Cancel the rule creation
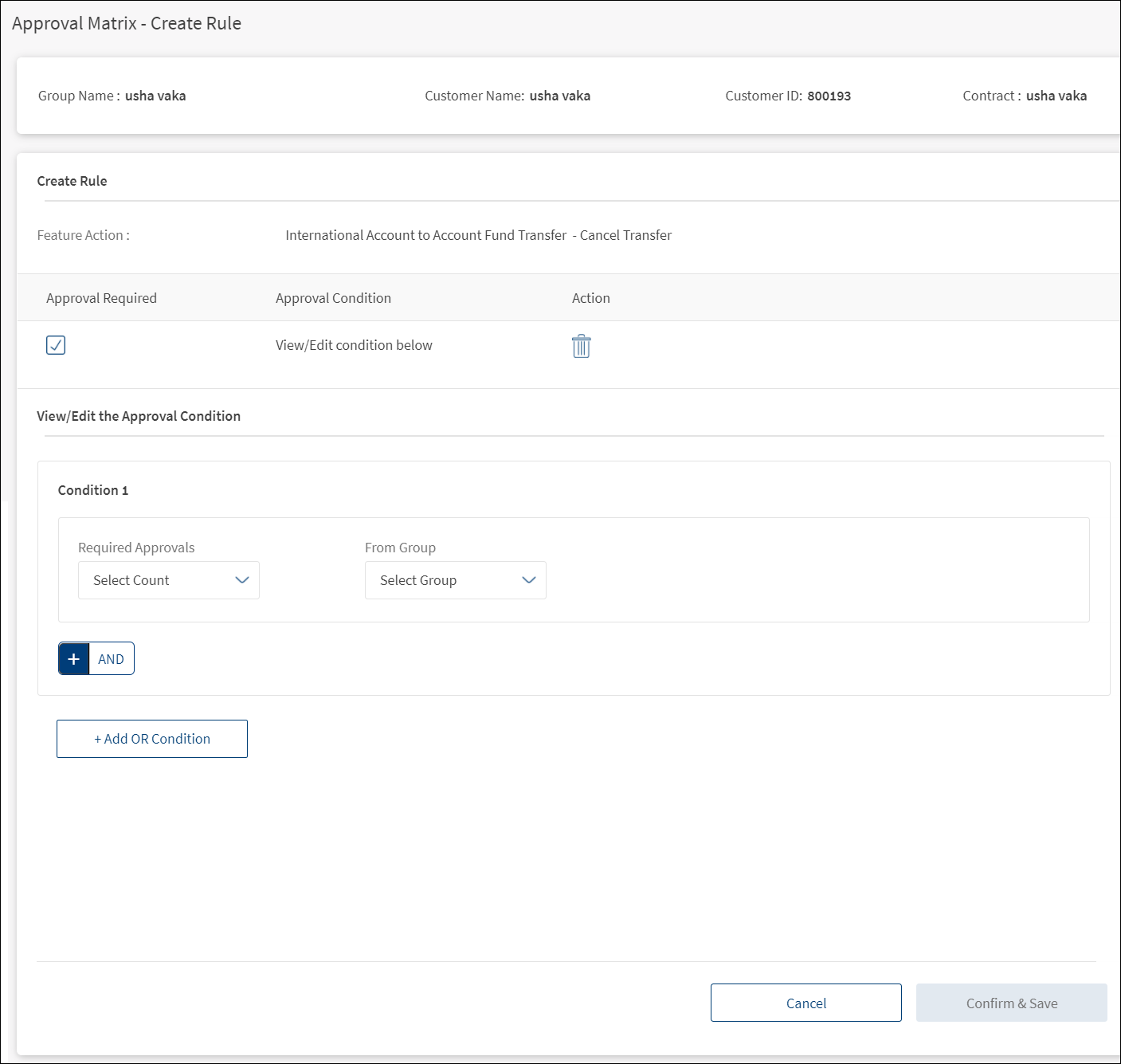 point(805,1003)
